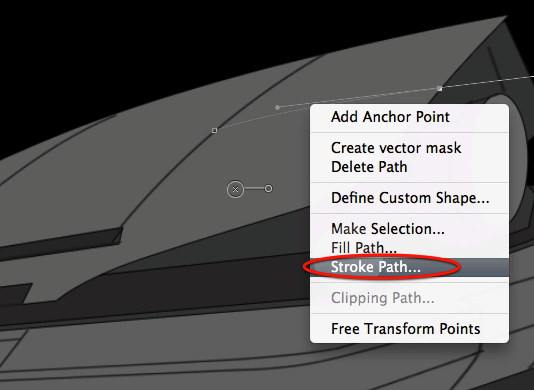Click small hollow circle beside X marker
534x390 pixels.
(x=268, y=188)
